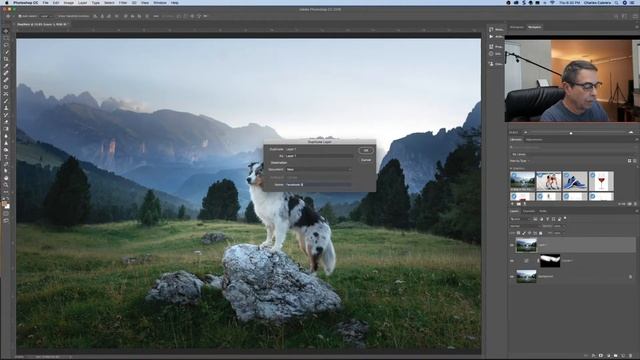Filter layers by adjustment layers icon

[541, 219]
